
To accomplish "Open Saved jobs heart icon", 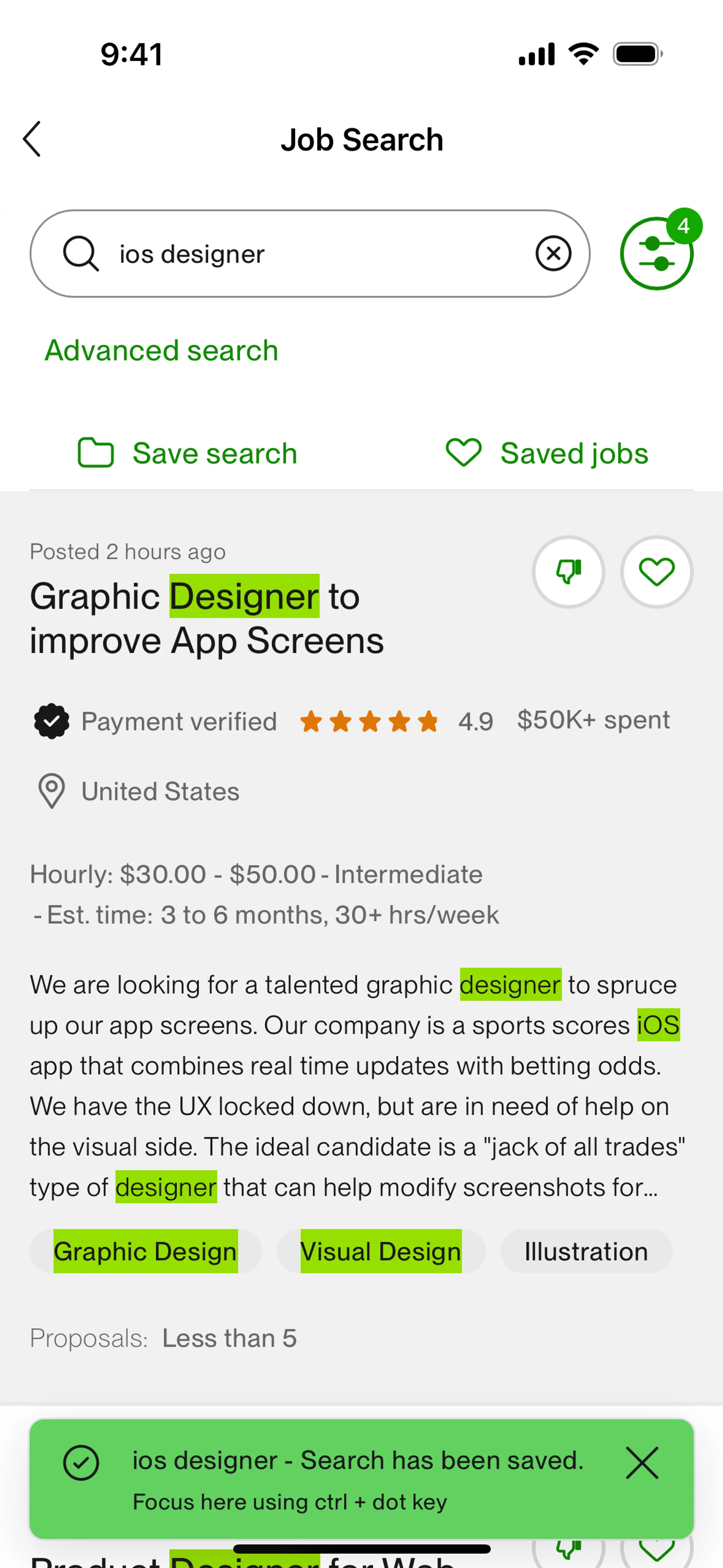I will point(463,453).
